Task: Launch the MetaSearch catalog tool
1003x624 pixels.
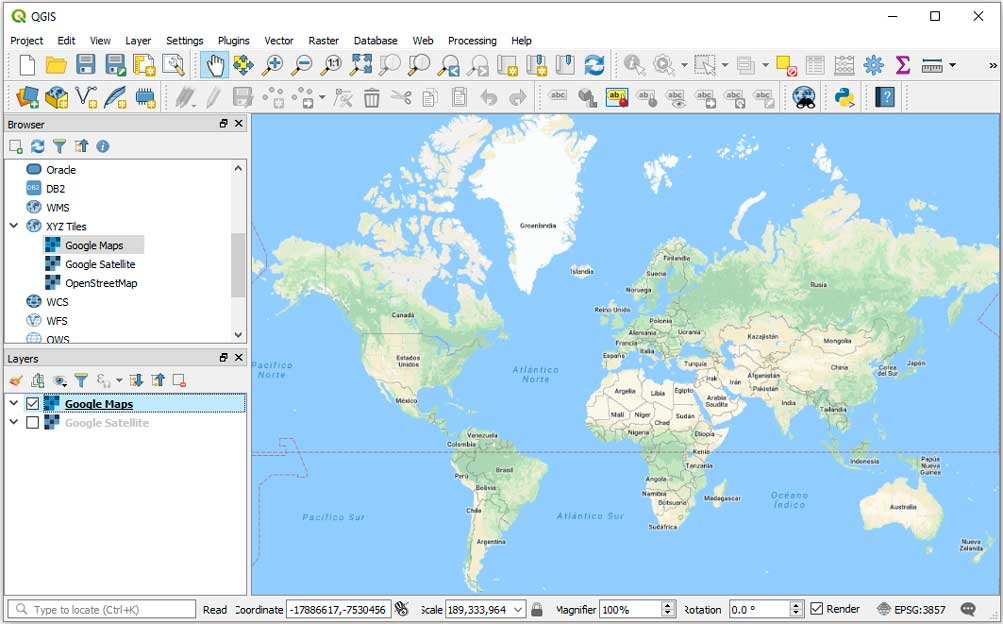Action: (805, 97)
